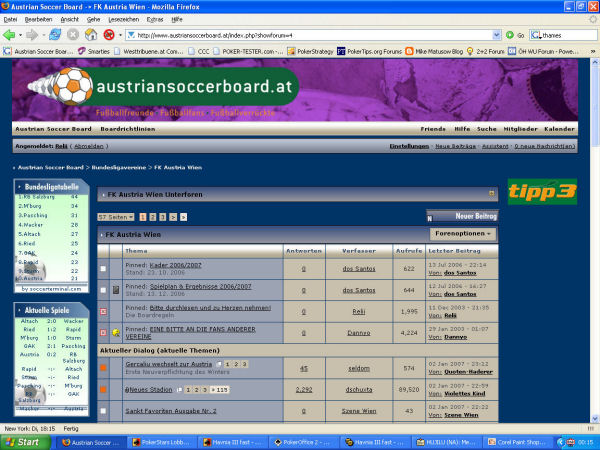The height and width of the screenshot is (450, 600).
Task: Click the Forward navigation arrow
Action: pos(32,35)
